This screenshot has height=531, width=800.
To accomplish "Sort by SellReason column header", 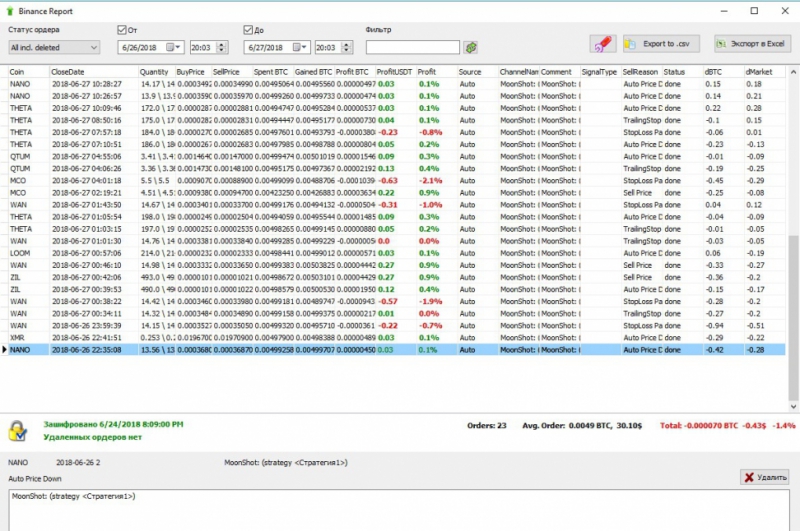I will (641, 72).
